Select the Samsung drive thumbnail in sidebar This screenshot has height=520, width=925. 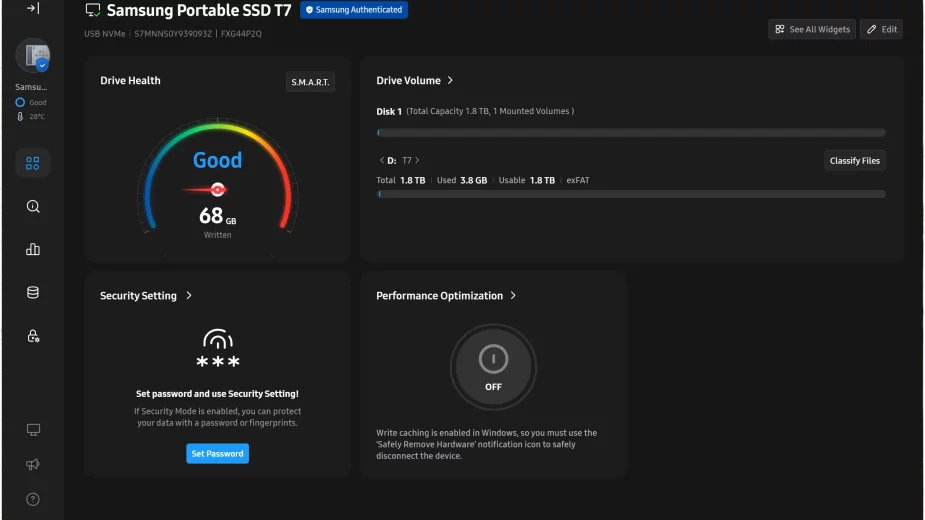[x=32, y=57]
